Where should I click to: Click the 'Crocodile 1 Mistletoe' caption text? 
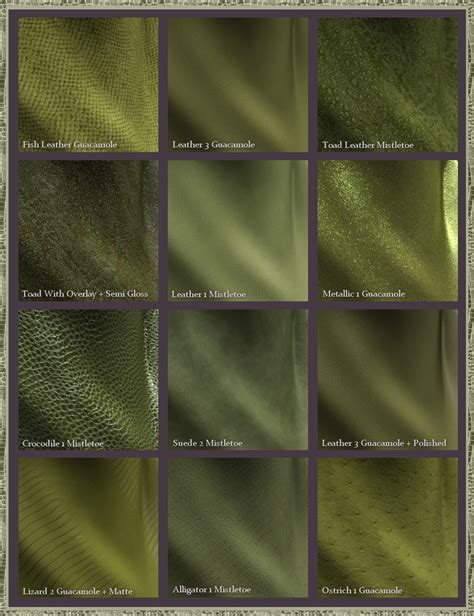(63, 444)
